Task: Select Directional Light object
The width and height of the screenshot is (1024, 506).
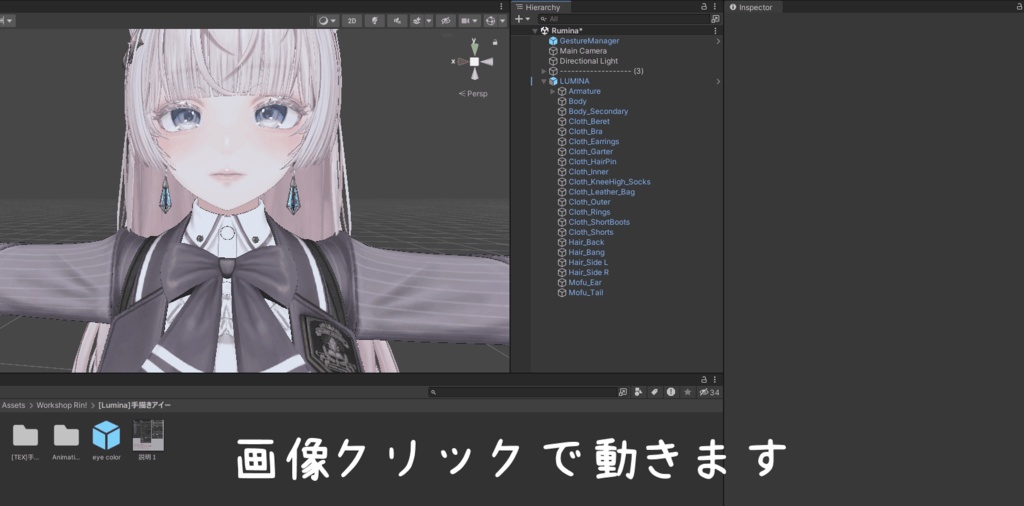Action: (588, 61)
